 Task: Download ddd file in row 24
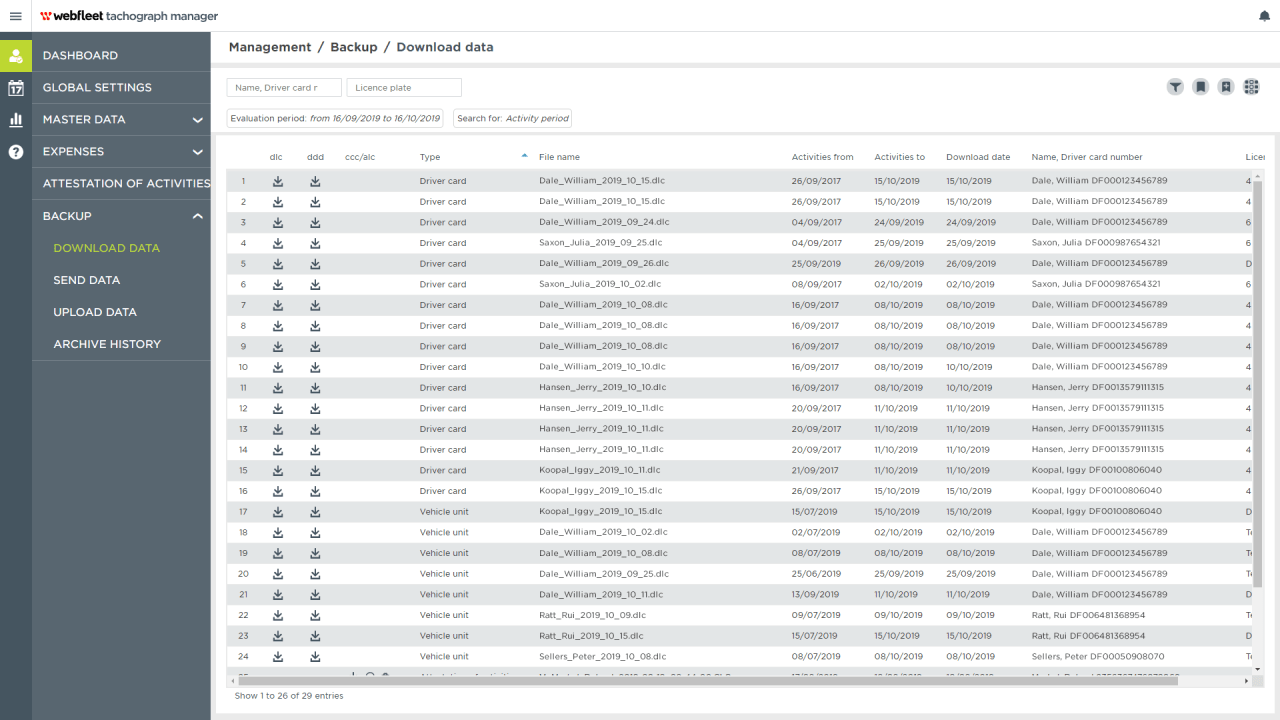tap(315, 656)
